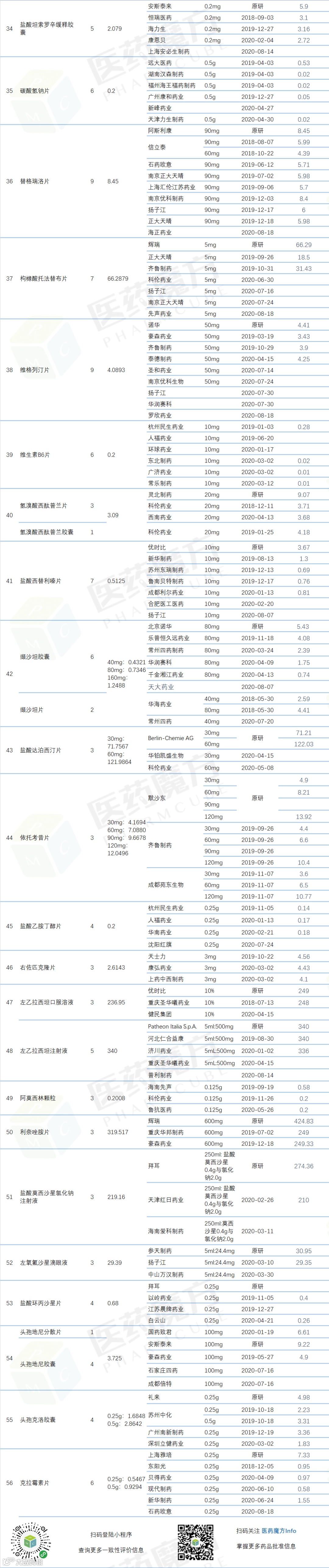Click company cell Patheon Italia S.p.A.

tap(172, 1026)
